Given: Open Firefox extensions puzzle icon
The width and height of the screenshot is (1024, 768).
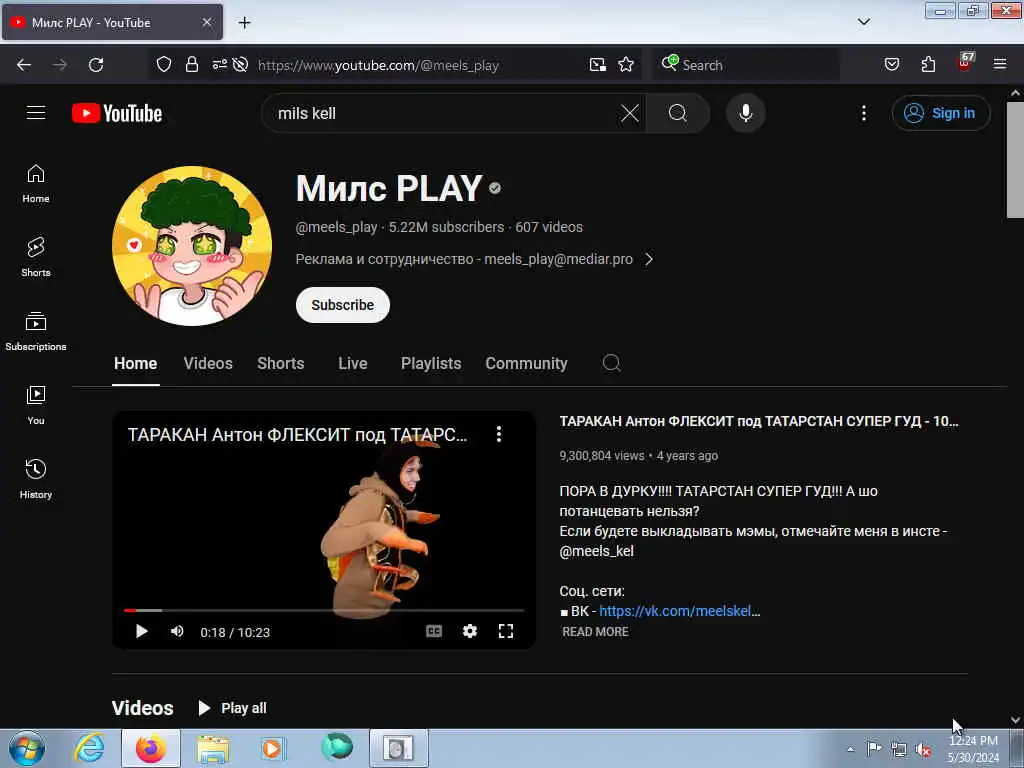Looking at the screenshot, I should pyautogui.click(x=928, y=65).
